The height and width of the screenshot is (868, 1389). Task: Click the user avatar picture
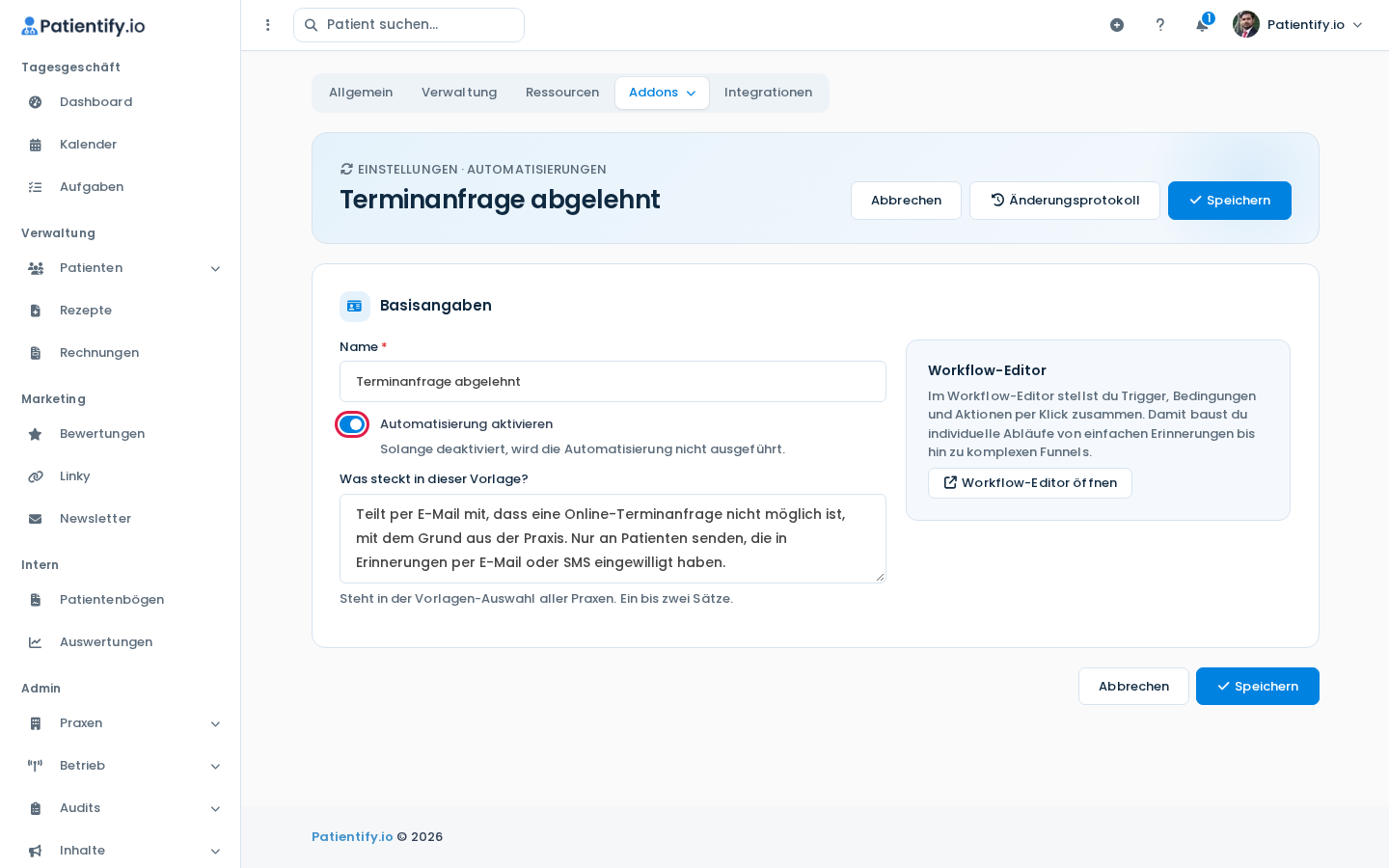pos(1246,24)
